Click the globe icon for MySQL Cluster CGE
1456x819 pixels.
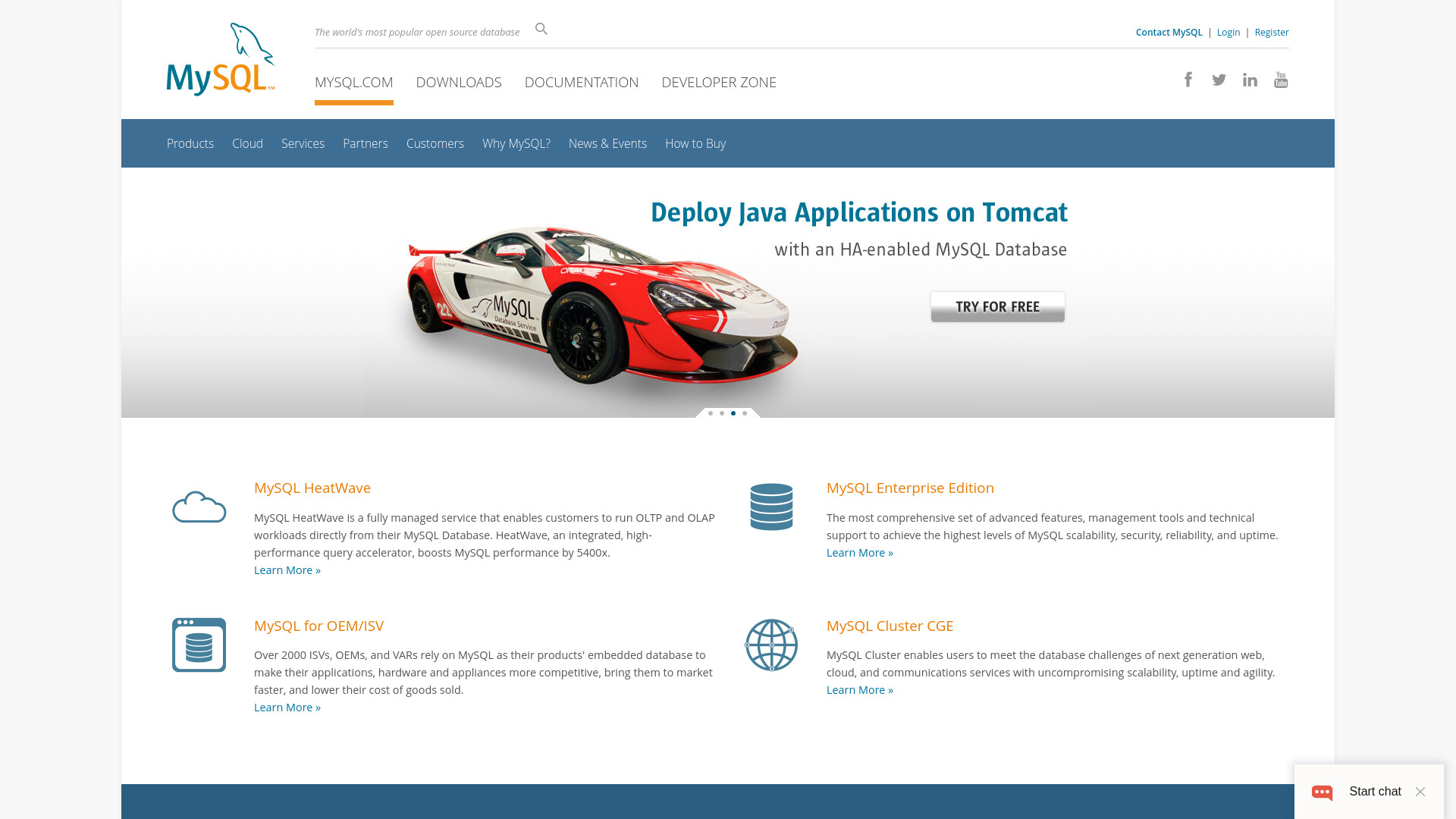(771, 645)
